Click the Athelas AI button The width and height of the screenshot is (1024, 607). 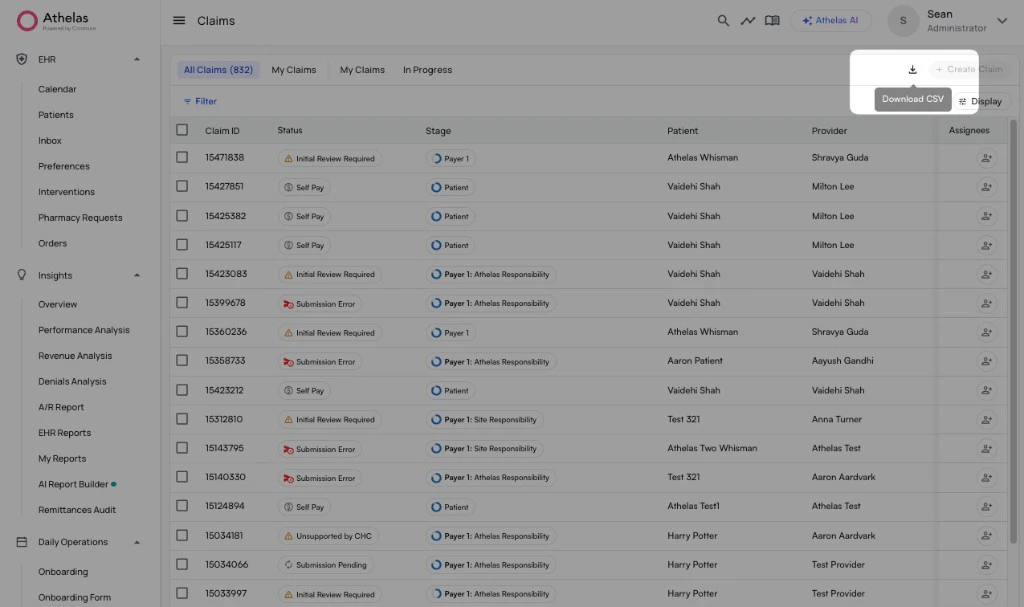[831, 20]
